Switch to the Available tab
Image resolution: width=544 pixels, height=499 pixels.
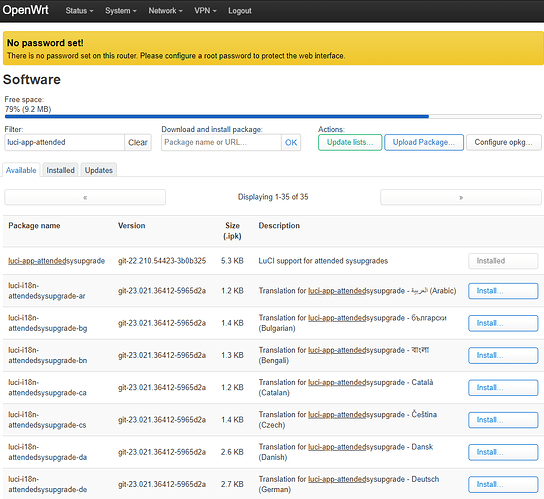(x=21, y=170)
